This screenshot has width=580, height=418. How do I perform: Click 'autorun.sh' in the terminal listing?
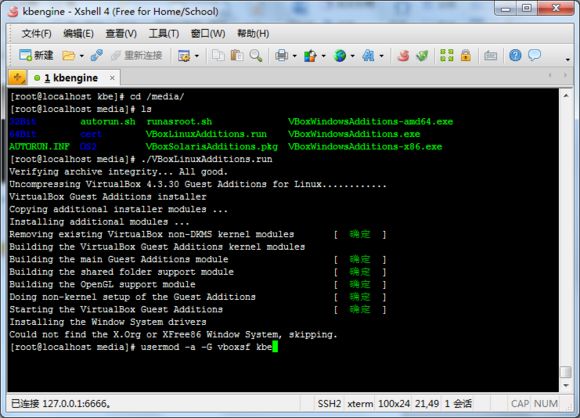click(108, 121)
